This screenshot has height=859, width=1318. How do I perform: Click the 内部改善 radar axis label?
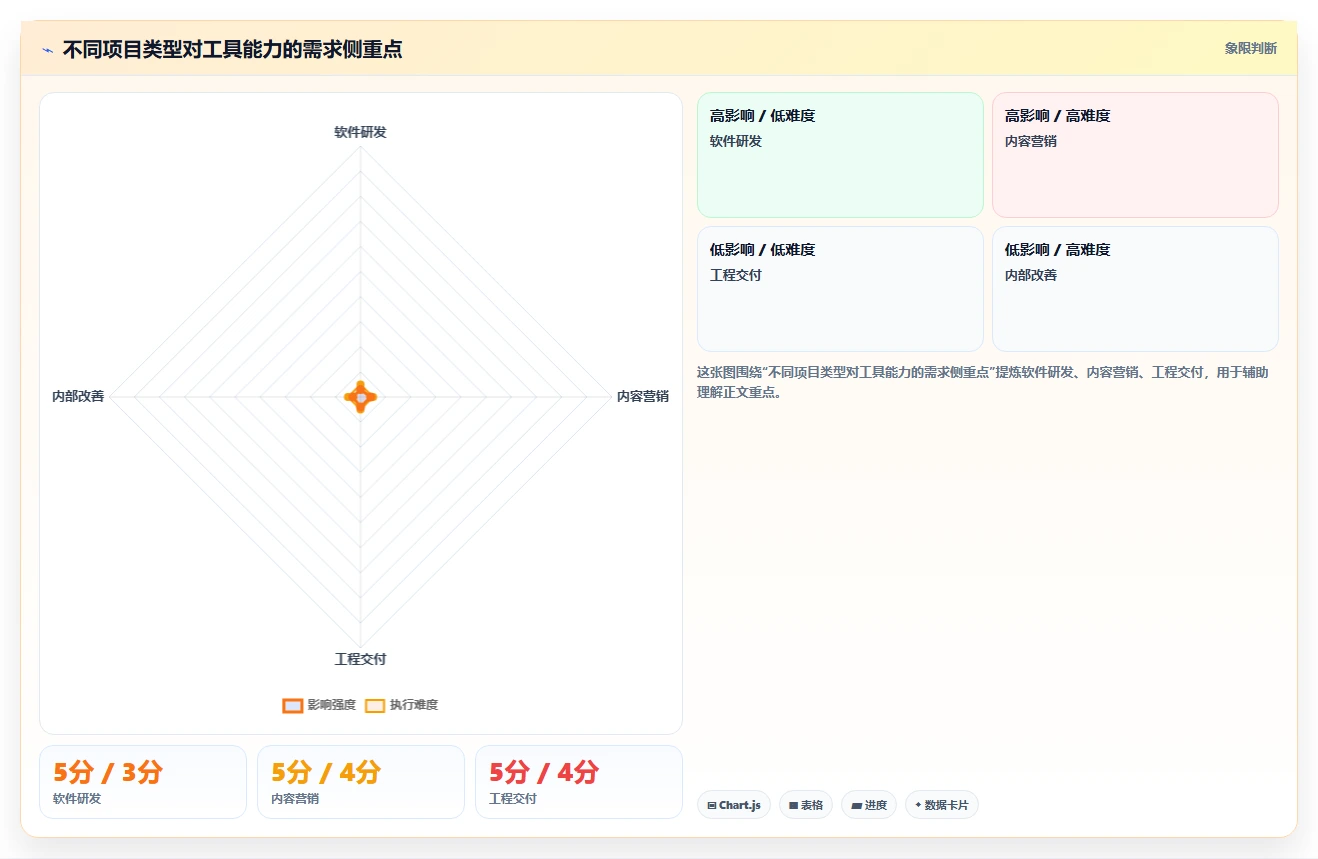pyautogui.click(x=78, y=396)
